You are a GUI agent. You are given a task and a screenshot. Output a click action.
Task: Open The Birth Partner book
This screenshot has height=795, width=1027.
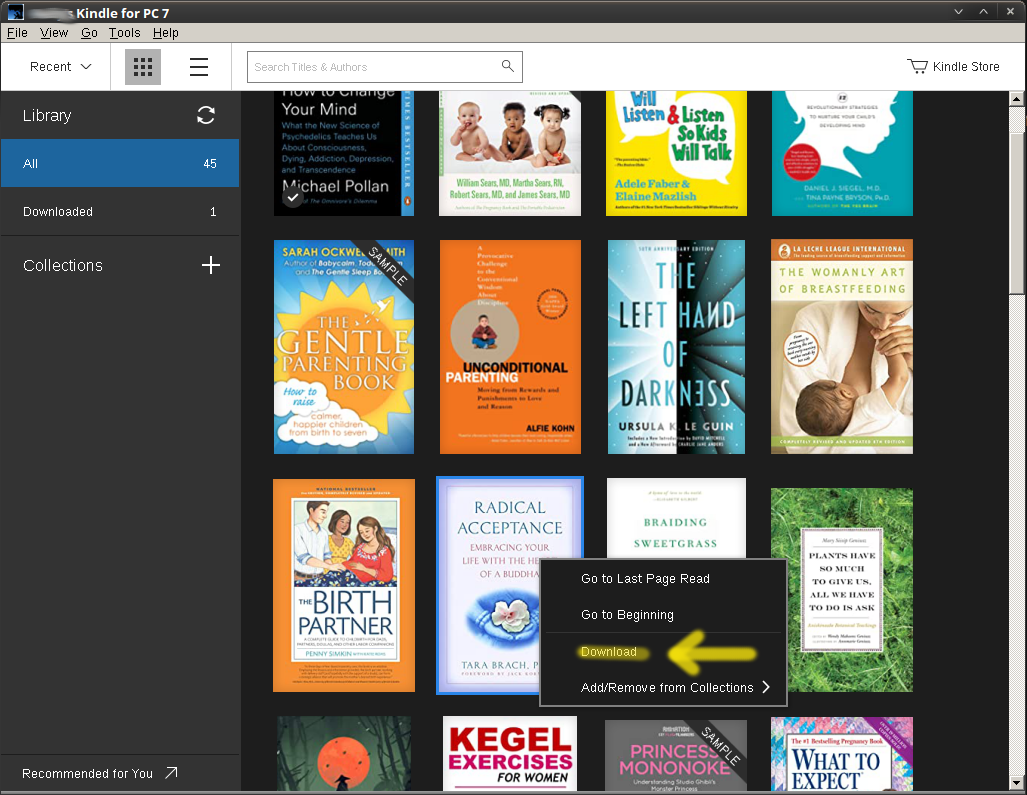point(344,585)
